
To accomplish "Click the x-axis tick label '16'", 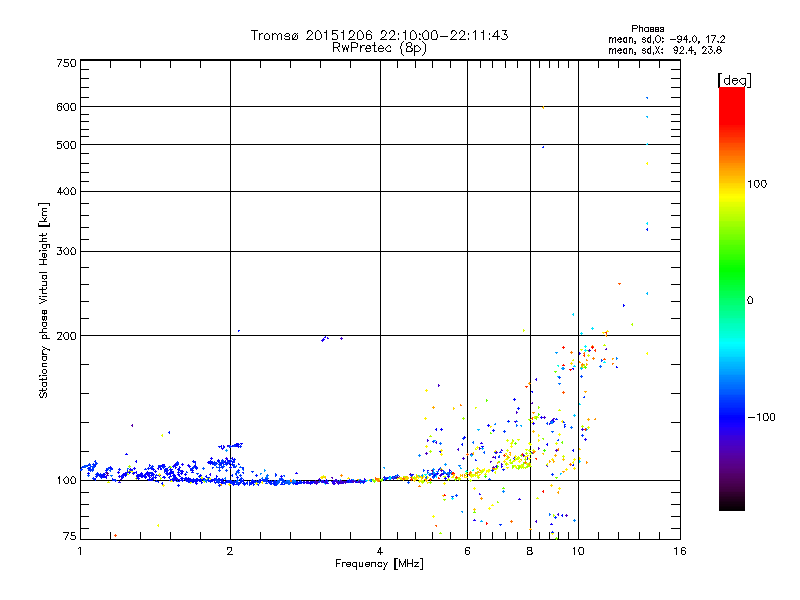I will coord(680,551).
